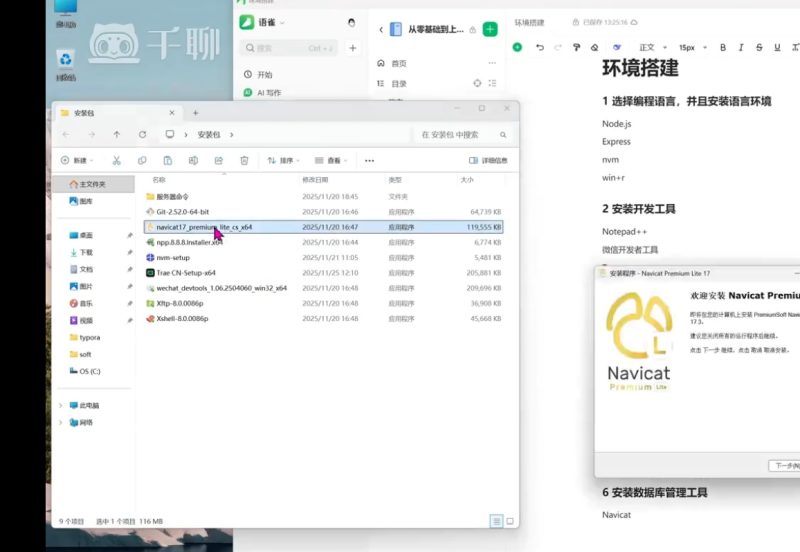The image size is (800, 552).
Task: Click the Yuque logo icon
Action: [x=246, y=22]
